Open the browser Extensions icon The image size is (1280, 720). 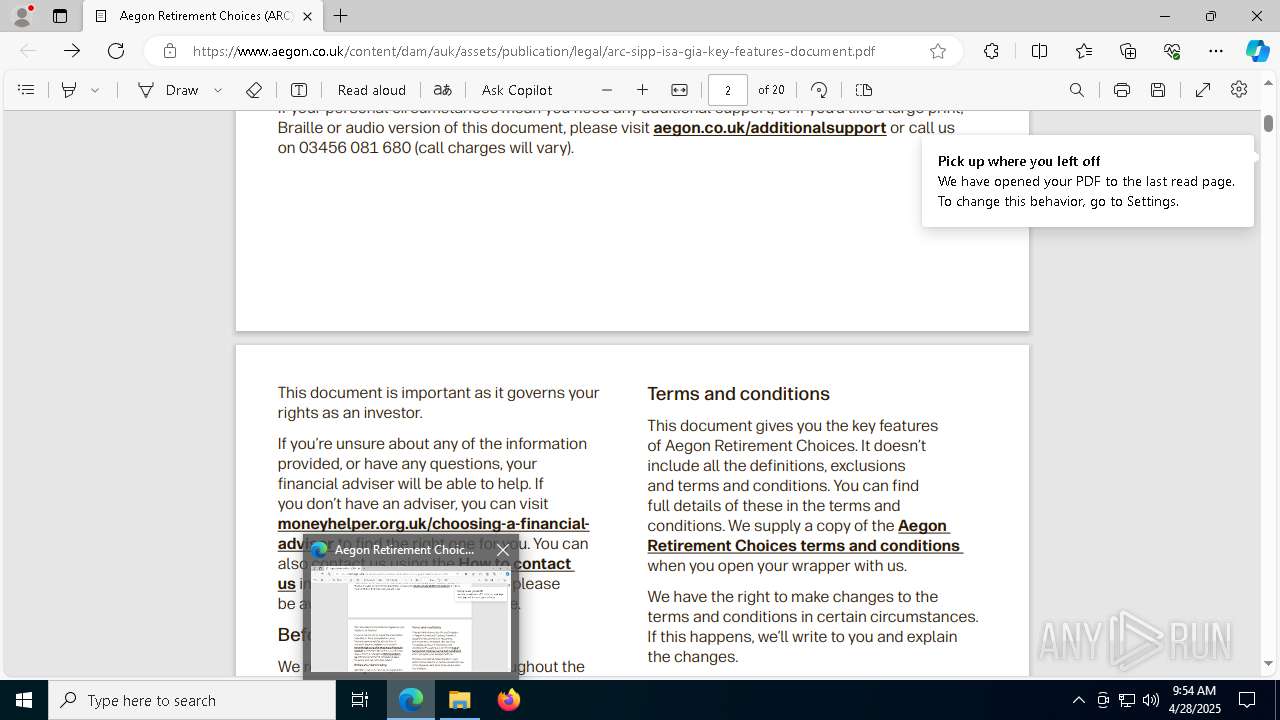(991, 51)
